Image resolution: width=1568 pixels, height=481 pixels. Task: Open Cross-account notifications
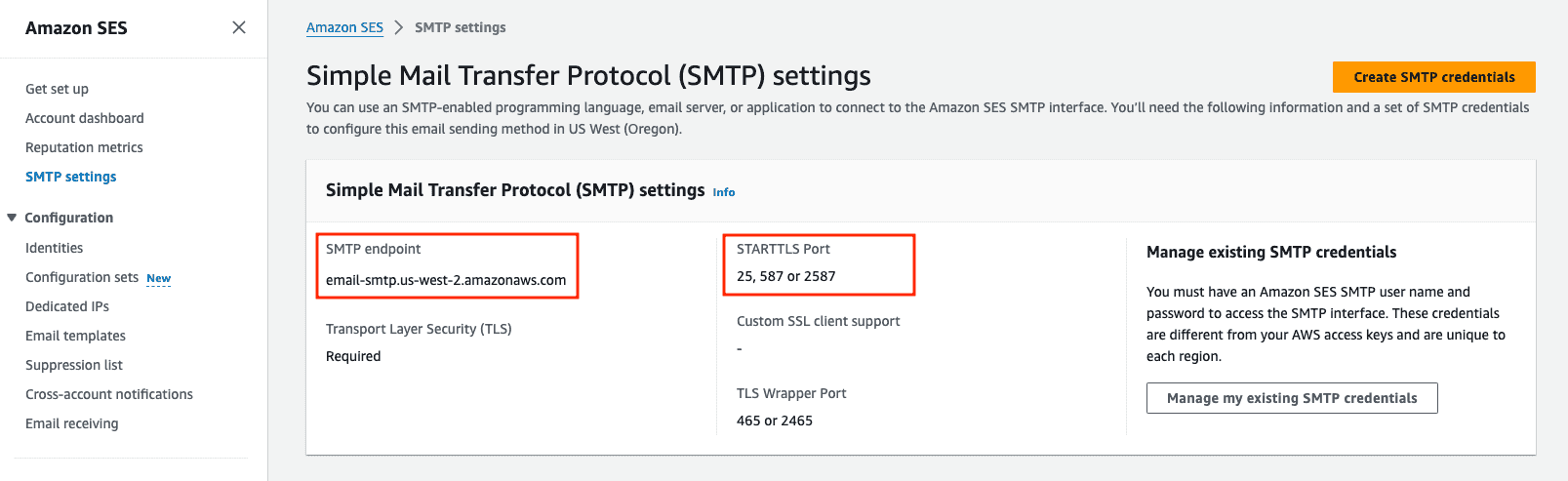[x=109, y=394]
